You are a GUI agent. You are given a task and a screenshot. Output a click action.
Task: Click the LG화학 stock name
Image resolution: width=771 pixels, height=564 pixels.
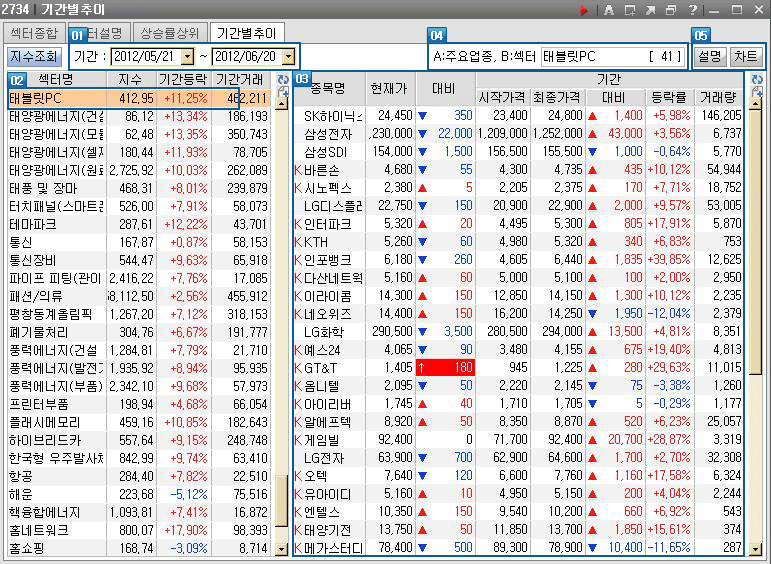[324, 332]
